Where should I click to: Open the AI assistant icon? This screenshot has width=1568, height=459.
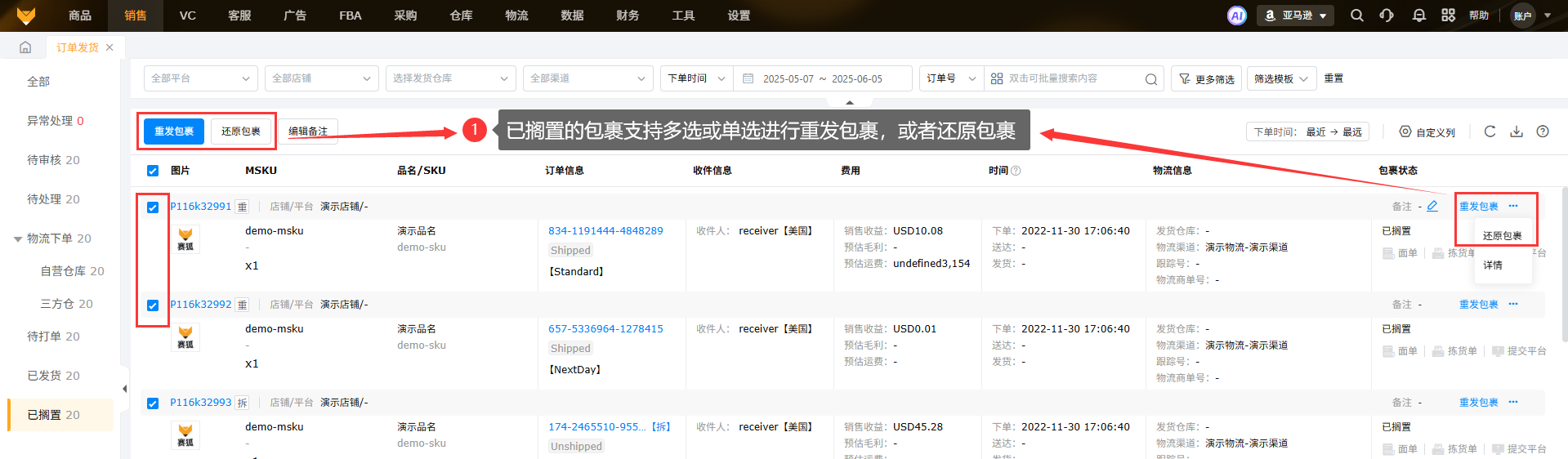tap(1237, 16)
